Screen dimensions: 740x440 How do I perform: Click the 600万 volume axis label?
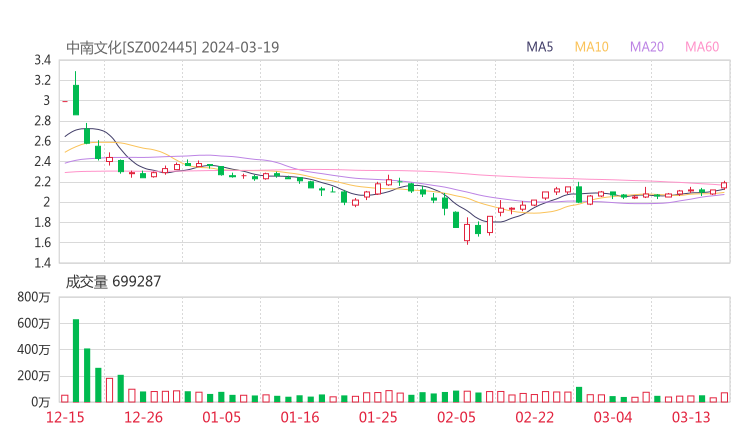(x=34, y=323)
